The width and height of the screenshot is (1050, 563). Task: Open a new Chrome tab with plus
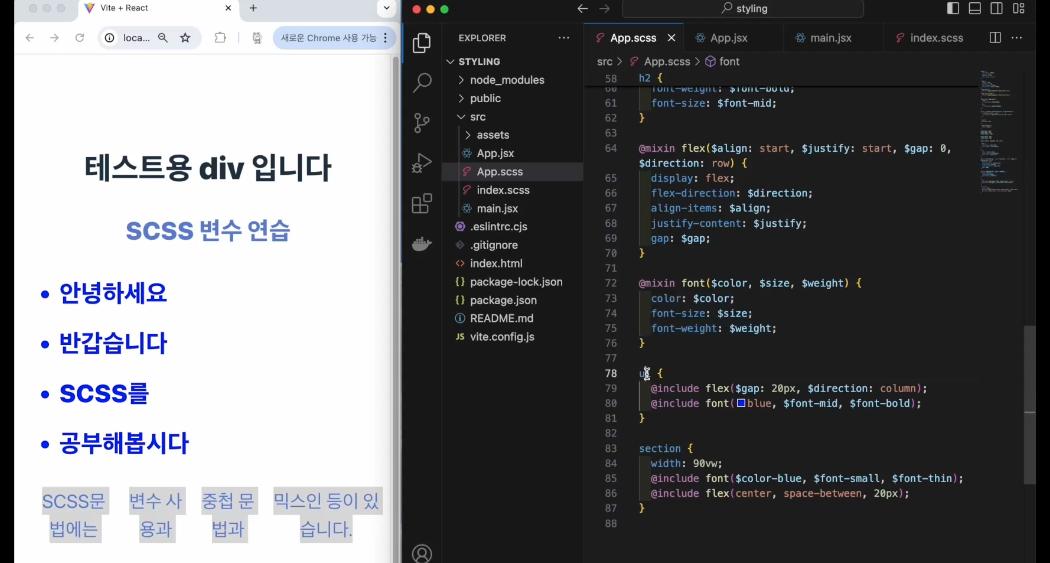253,8
